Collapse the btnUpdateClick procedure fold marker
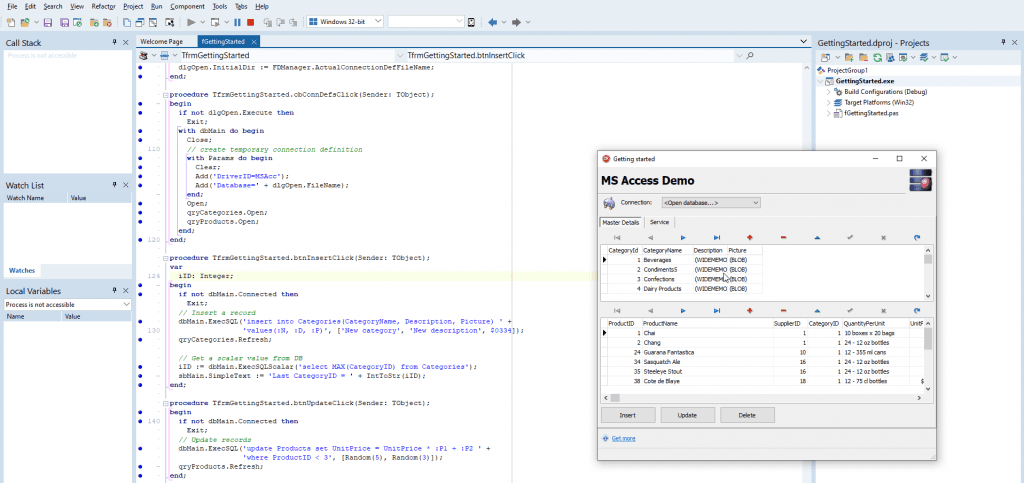Image resolution: width=1024 pixels, height=483 pixels. (165, 403)
